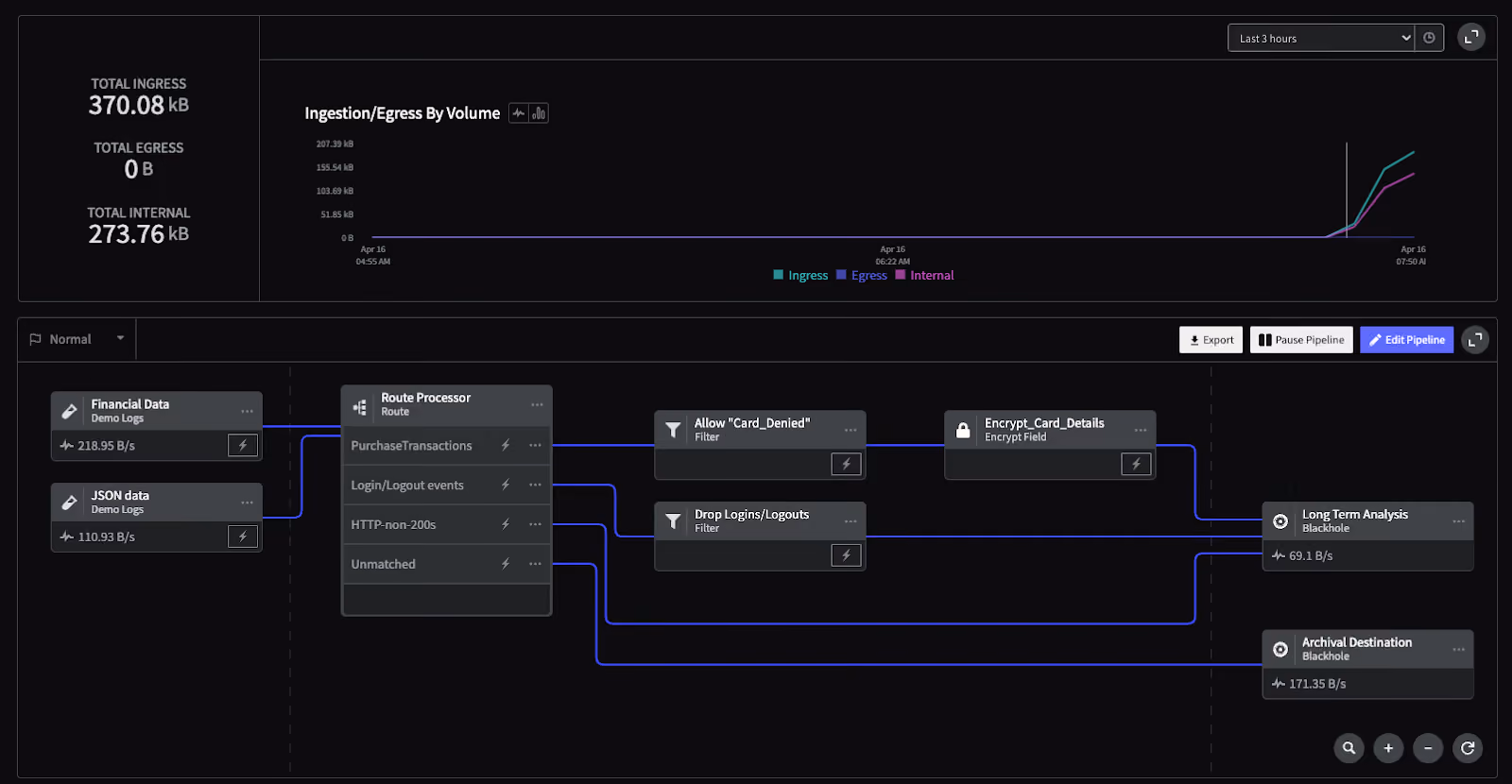This screenshot has width=1512, height=784.
Task: Click the Financial Data 218.95 B/s rate
Action: (106, 446)
